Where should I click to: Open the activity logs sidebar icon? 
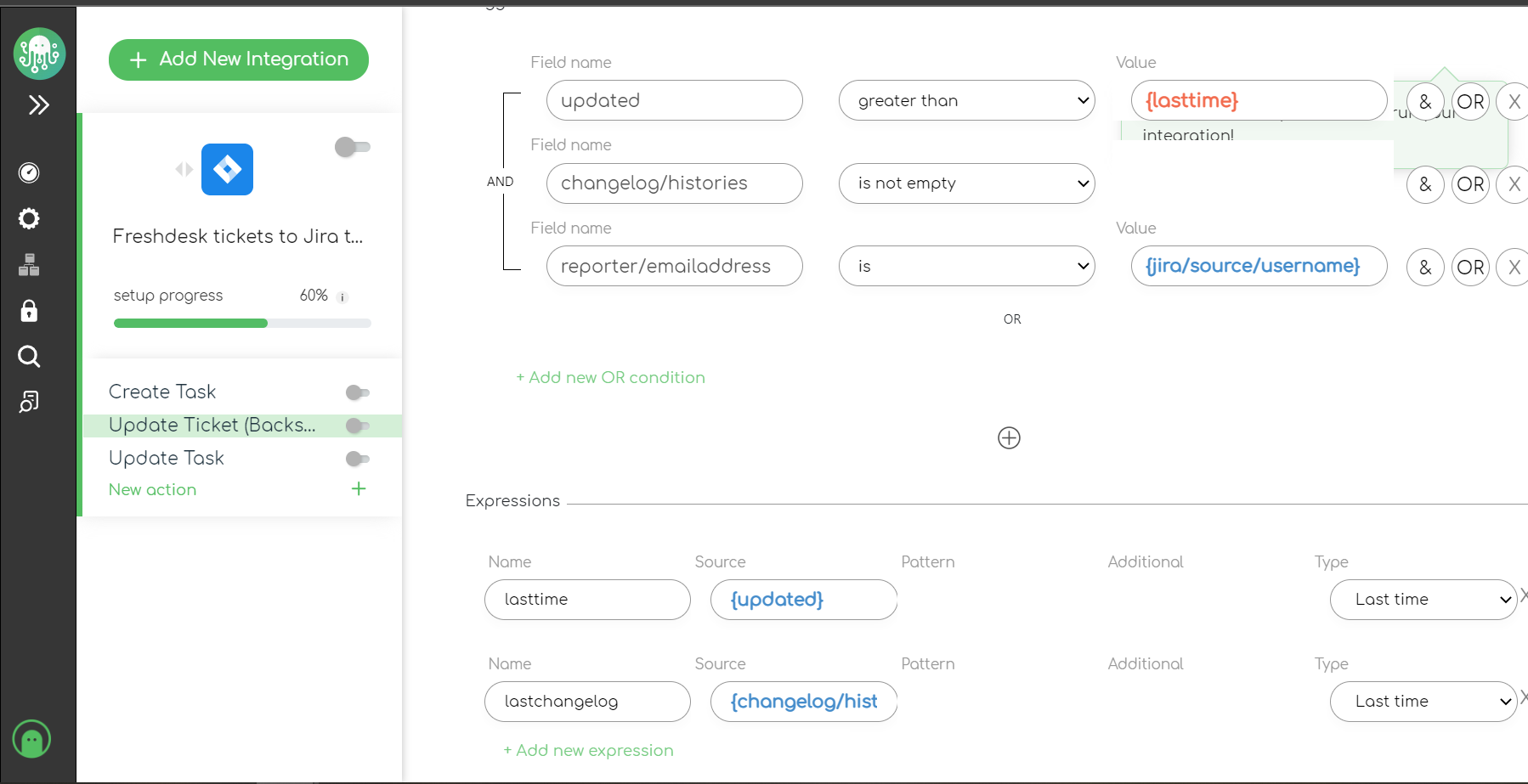(28, 402)
